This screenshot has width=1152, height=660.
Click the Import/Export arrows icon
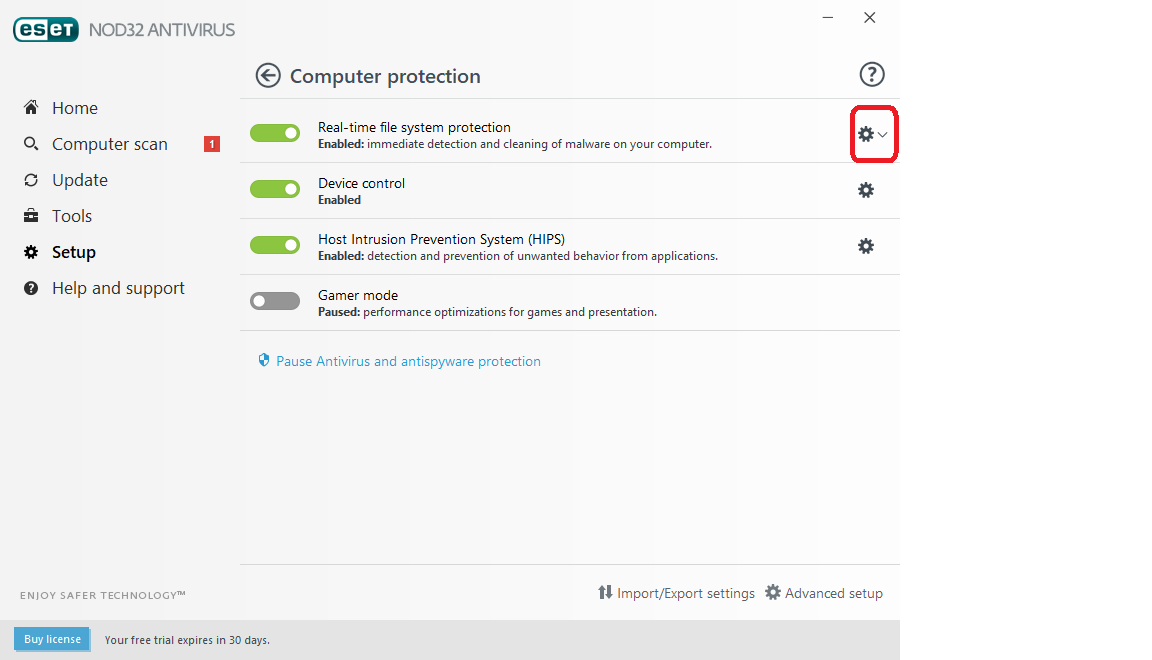[605, 592]
